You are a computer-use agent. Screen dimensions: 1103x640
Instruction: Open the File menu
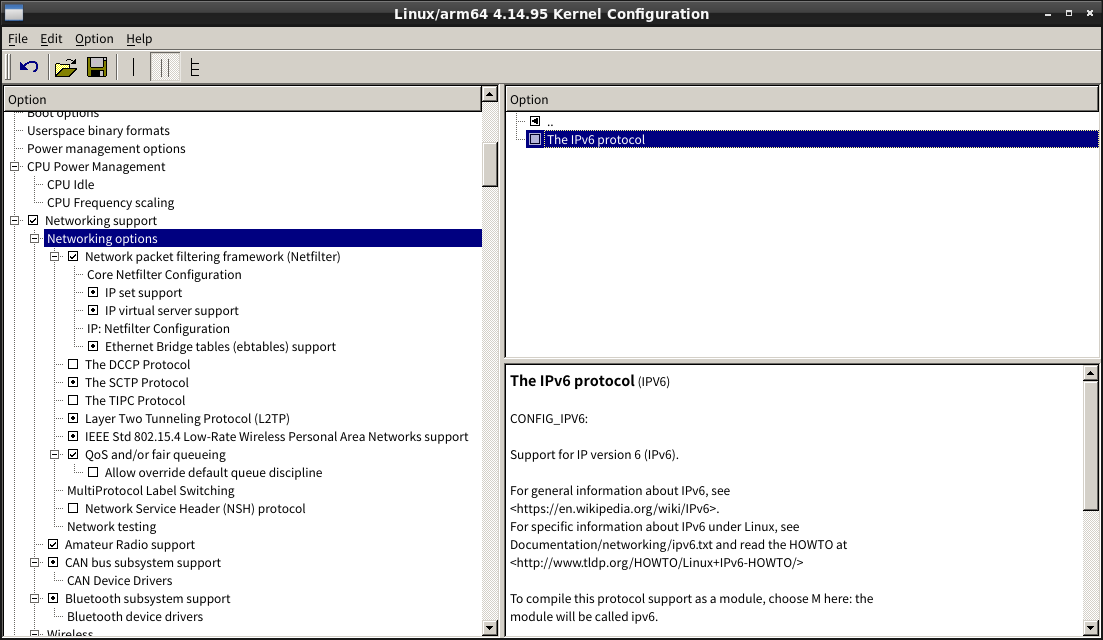point(18,39)
